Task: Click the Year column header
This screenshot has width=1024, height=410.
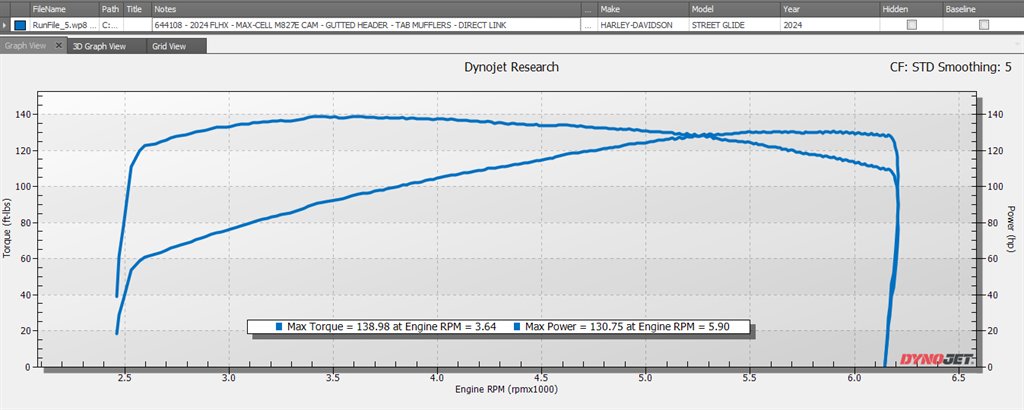Action: tap(829, 9)
